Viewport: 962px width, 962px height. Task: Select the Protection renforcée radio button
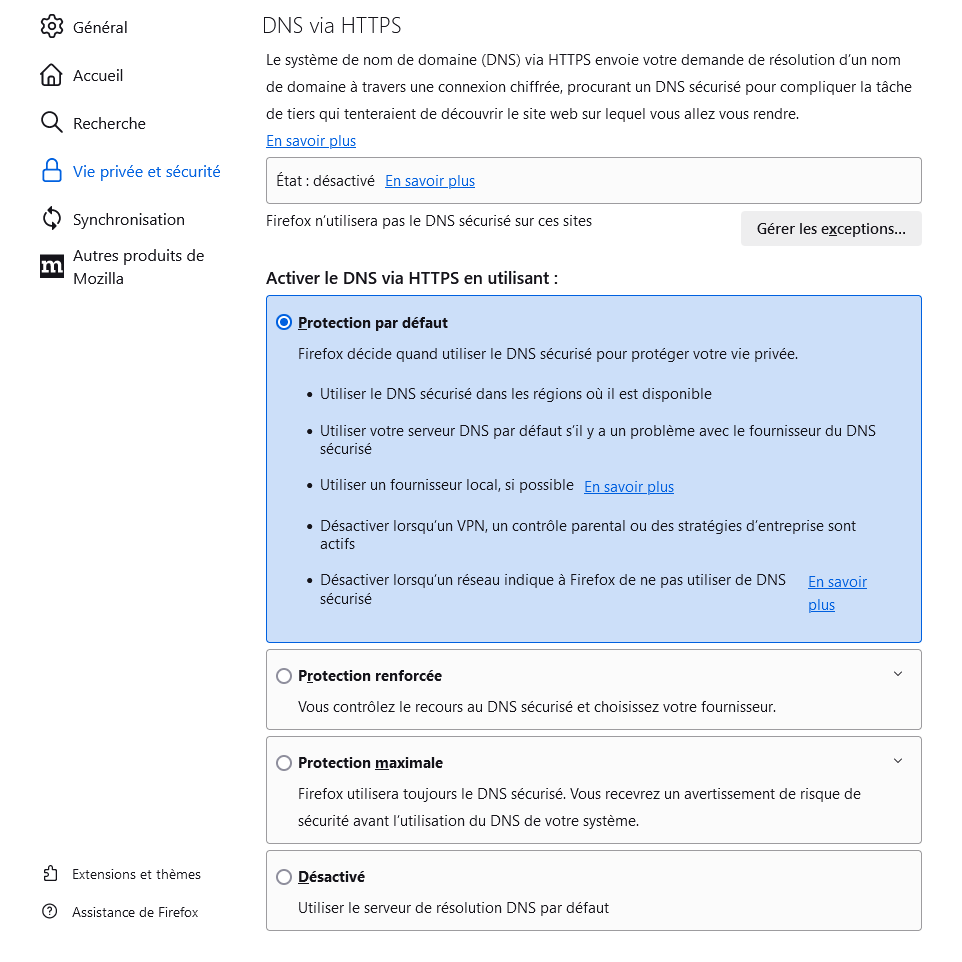284,675
